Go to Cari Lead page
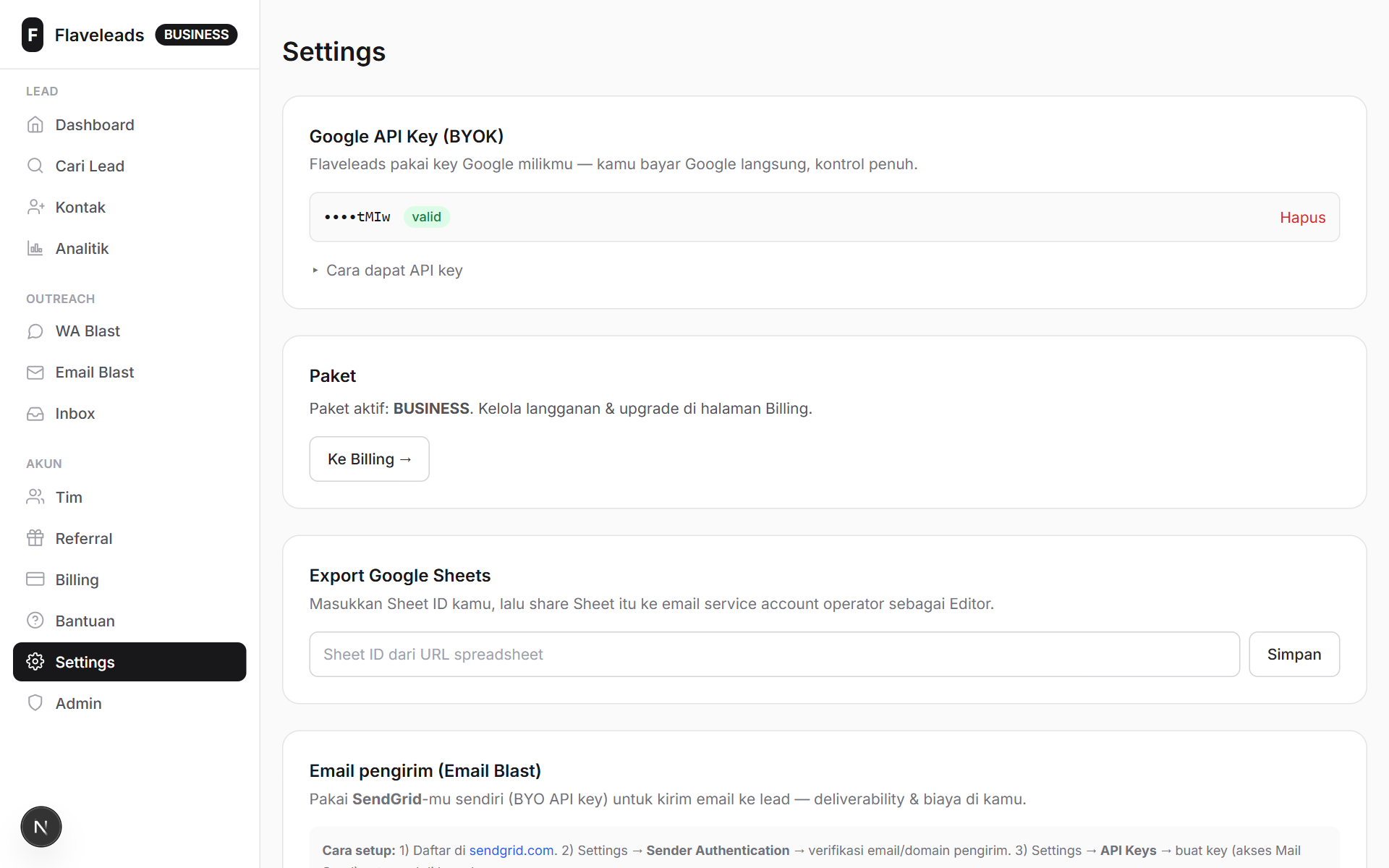Screen dimensions: 1389x868 point(129,166)
